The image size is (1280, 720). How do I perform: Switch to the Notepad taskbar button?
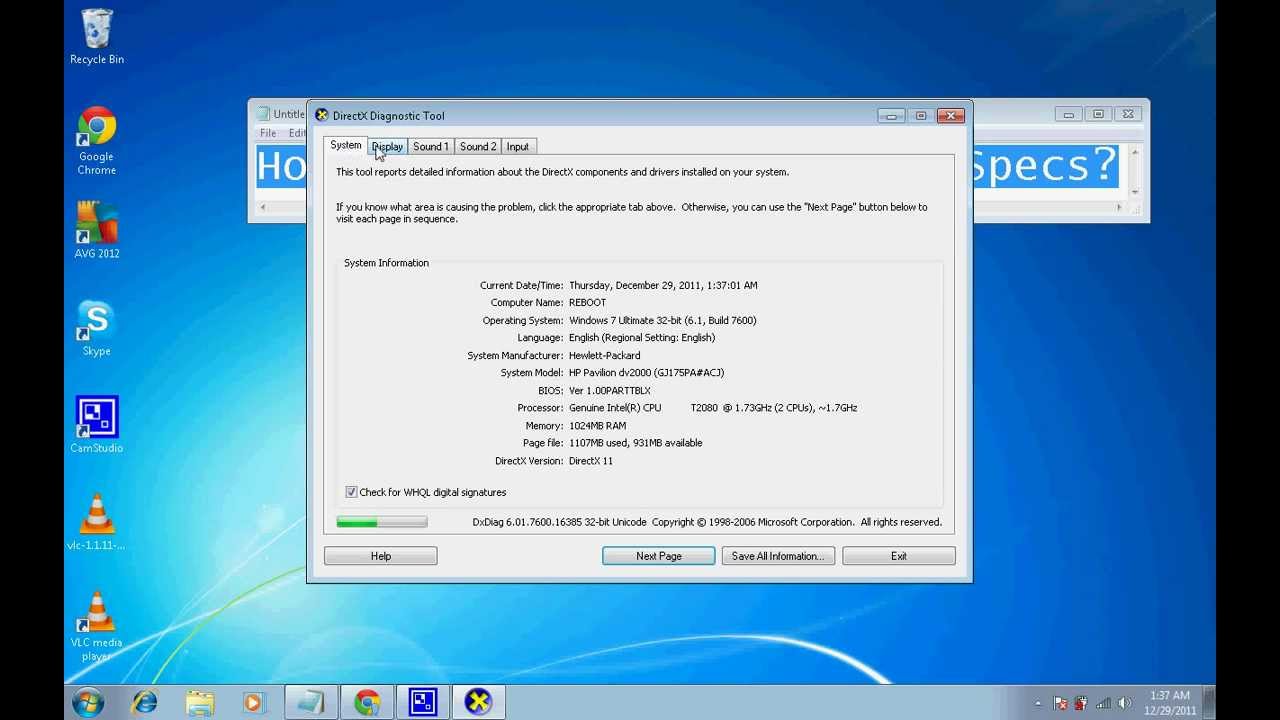pyautogui.click(x=311, y=702)
